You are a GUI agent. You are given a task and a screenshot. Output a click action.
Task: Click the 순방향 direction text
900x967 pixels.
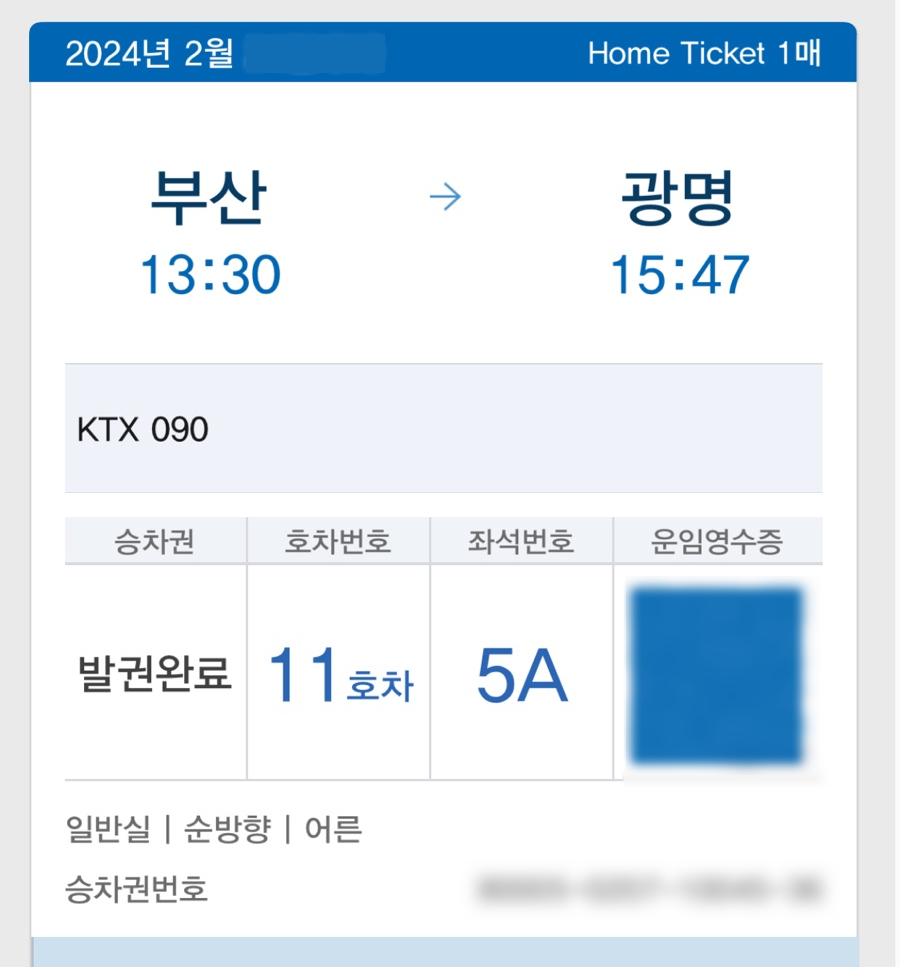(226, 829)
